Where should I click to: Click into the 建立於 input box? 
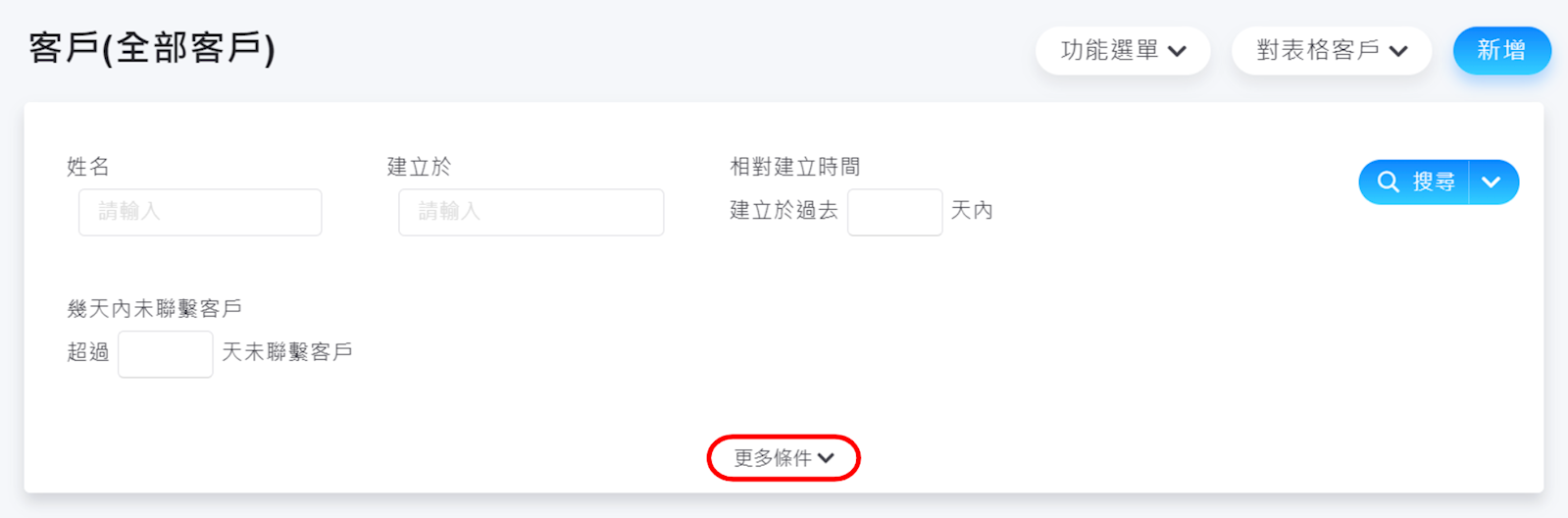tap(531, 212)
